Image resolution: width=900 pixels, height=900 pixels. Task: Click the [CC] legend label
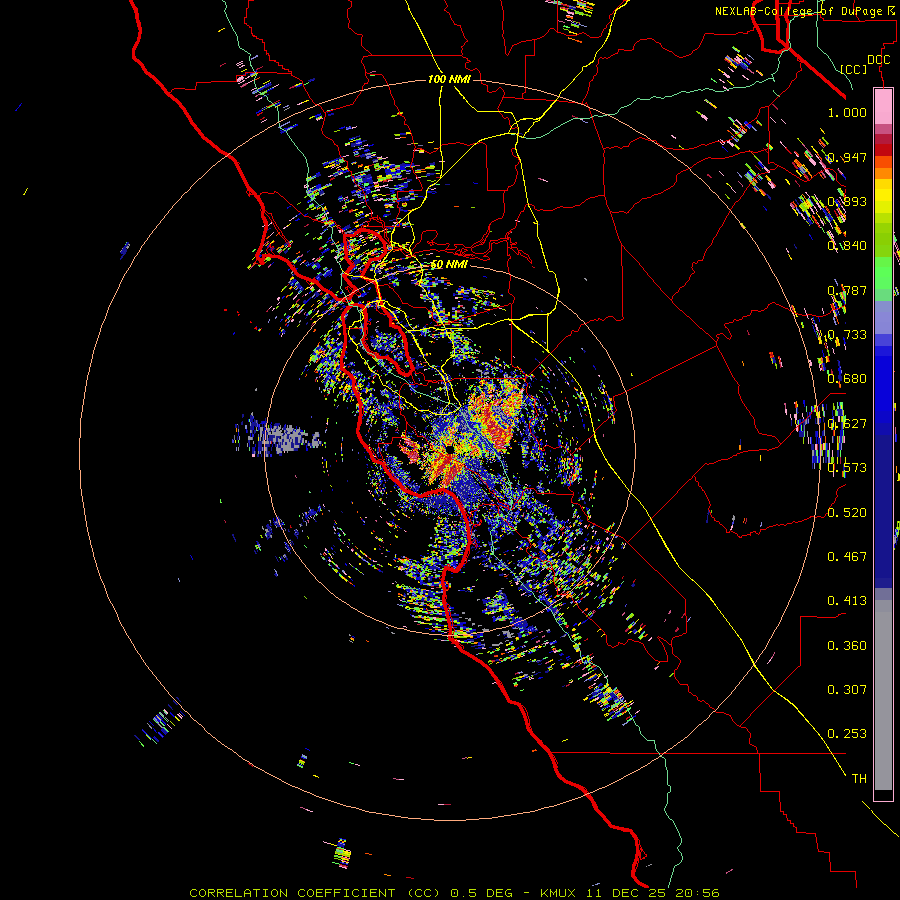(854, 69)
